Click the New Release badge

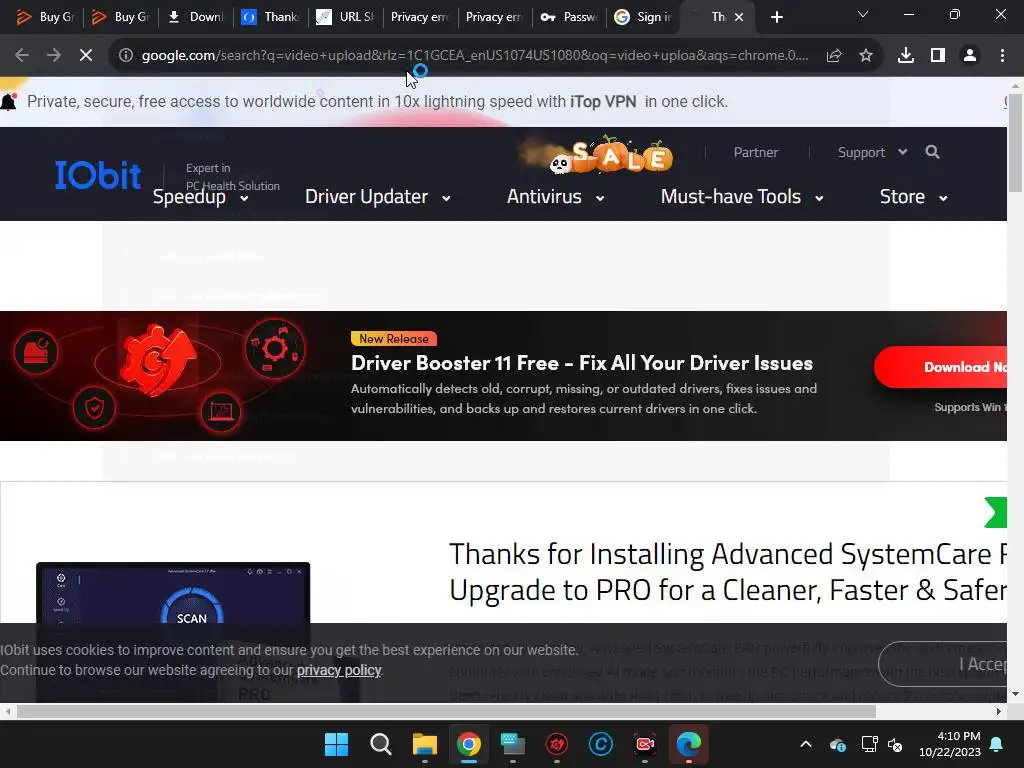pyautogui.click(x=394, y=338)
